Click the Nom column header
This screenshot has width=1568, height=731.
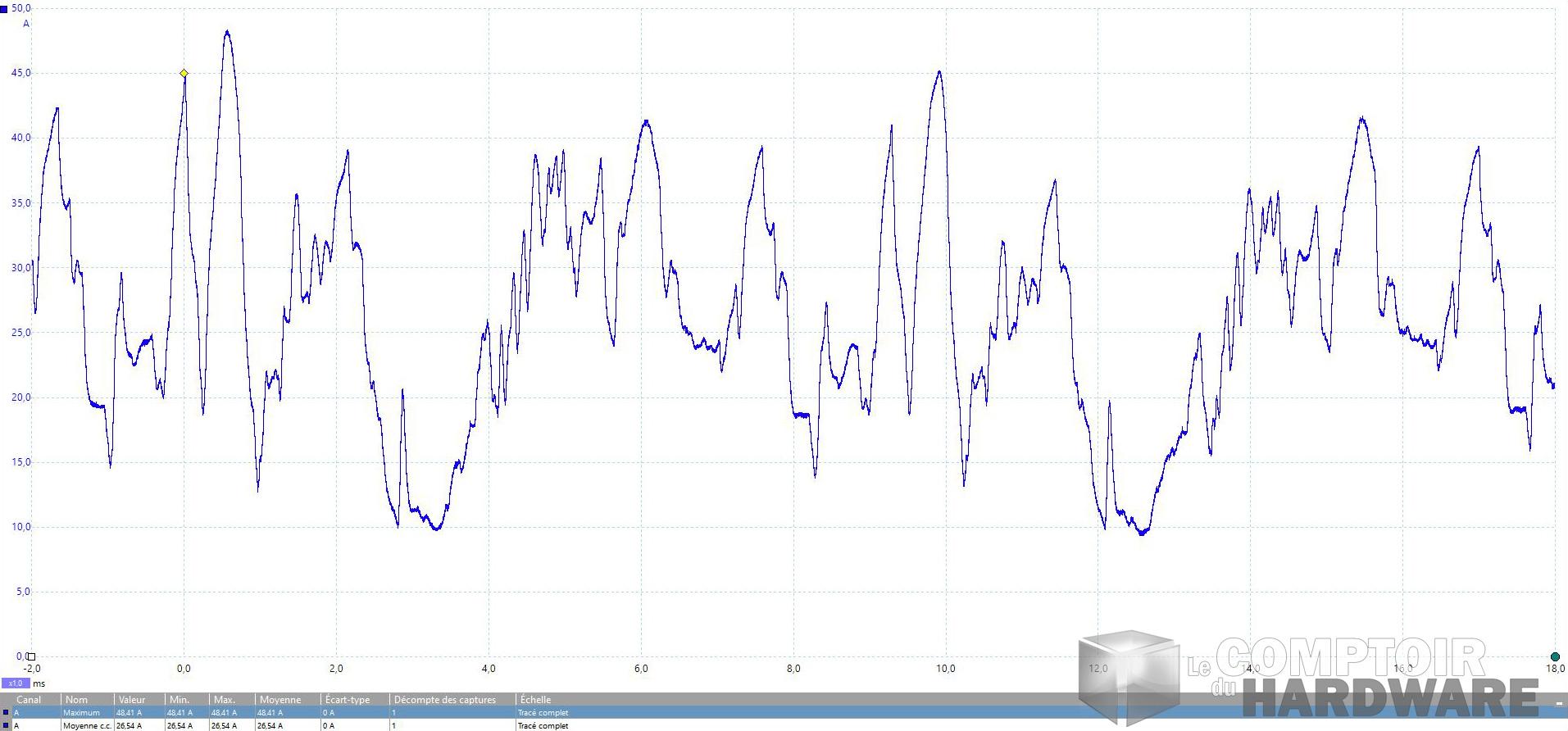(77, 700)
